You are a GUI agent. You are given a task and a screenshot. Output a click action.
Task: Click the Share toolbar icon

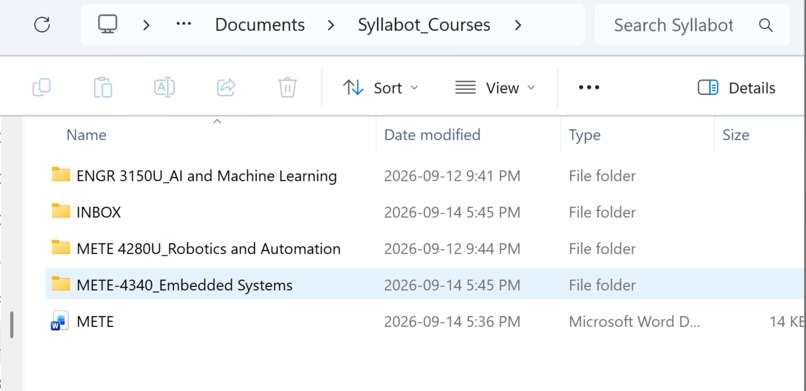(226, 87)
